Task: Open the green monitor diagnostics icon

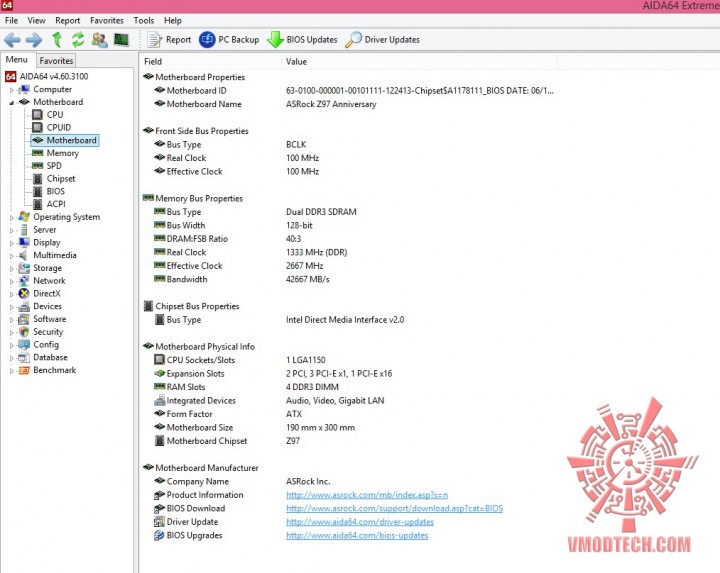Action: pos(121,40)
